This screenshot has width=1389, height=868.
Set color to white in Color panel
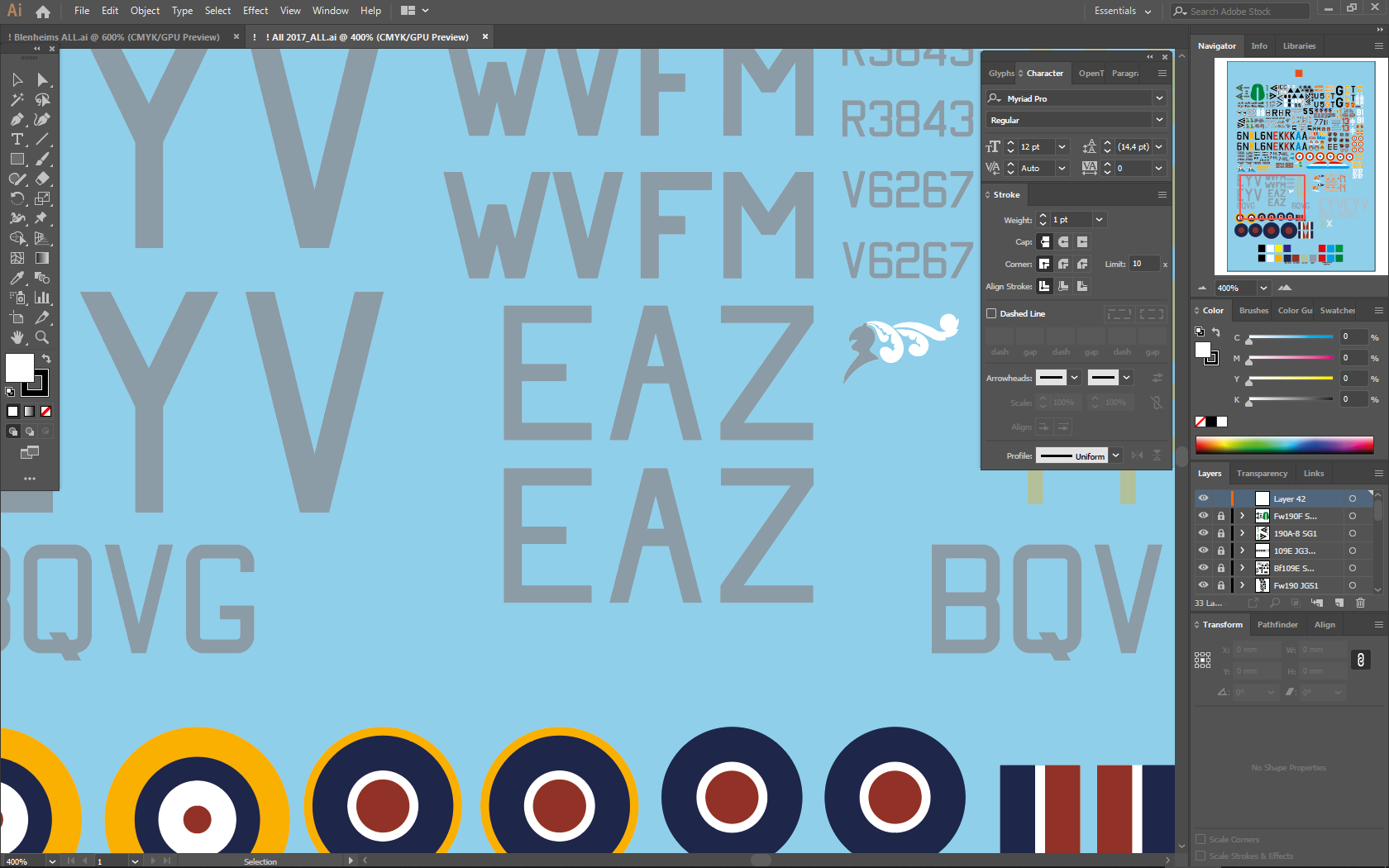[1222, 422]
